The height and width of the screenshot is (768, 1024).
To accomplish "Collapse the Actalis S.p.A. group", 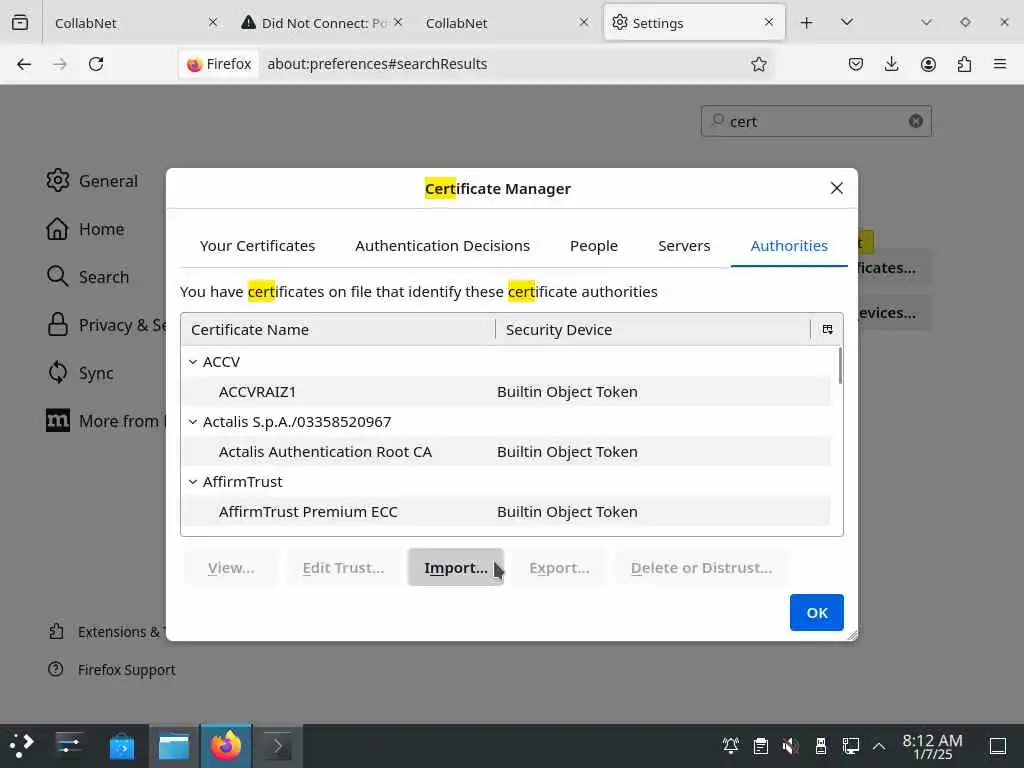I will [x=193, y=422].
